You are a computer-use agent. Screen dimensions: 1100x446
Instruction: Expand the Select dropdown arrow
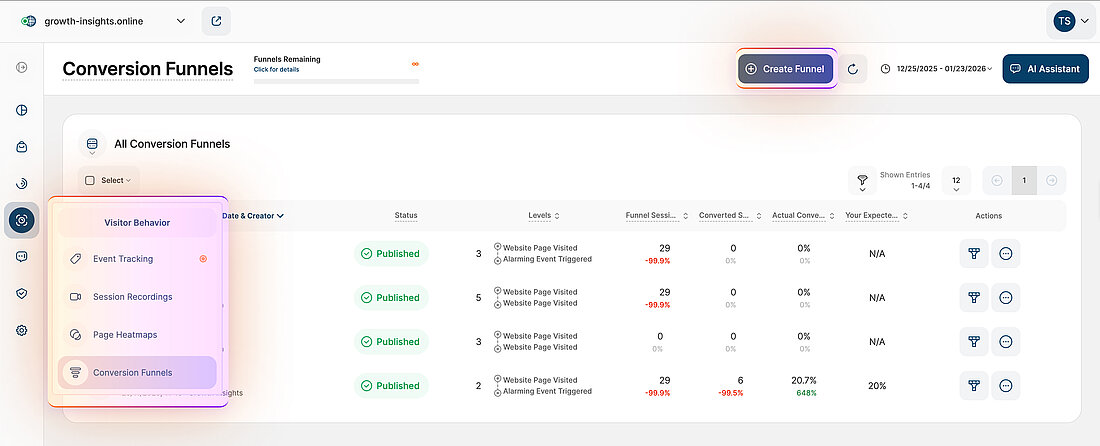pyautogui.click(x=128, y=181)
